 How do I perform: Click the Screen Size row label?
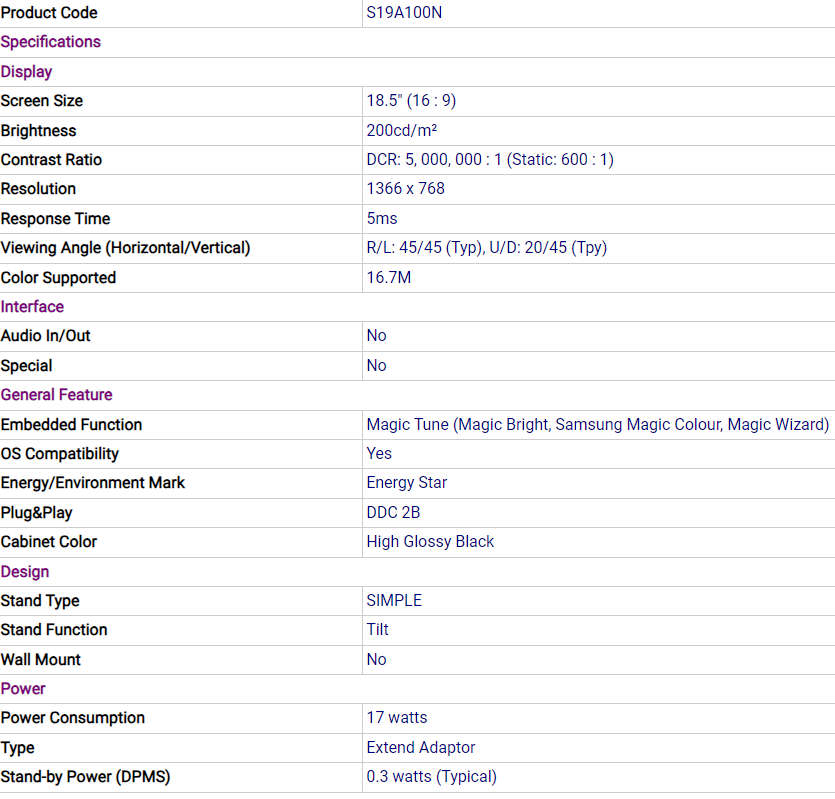pos(42,101)
